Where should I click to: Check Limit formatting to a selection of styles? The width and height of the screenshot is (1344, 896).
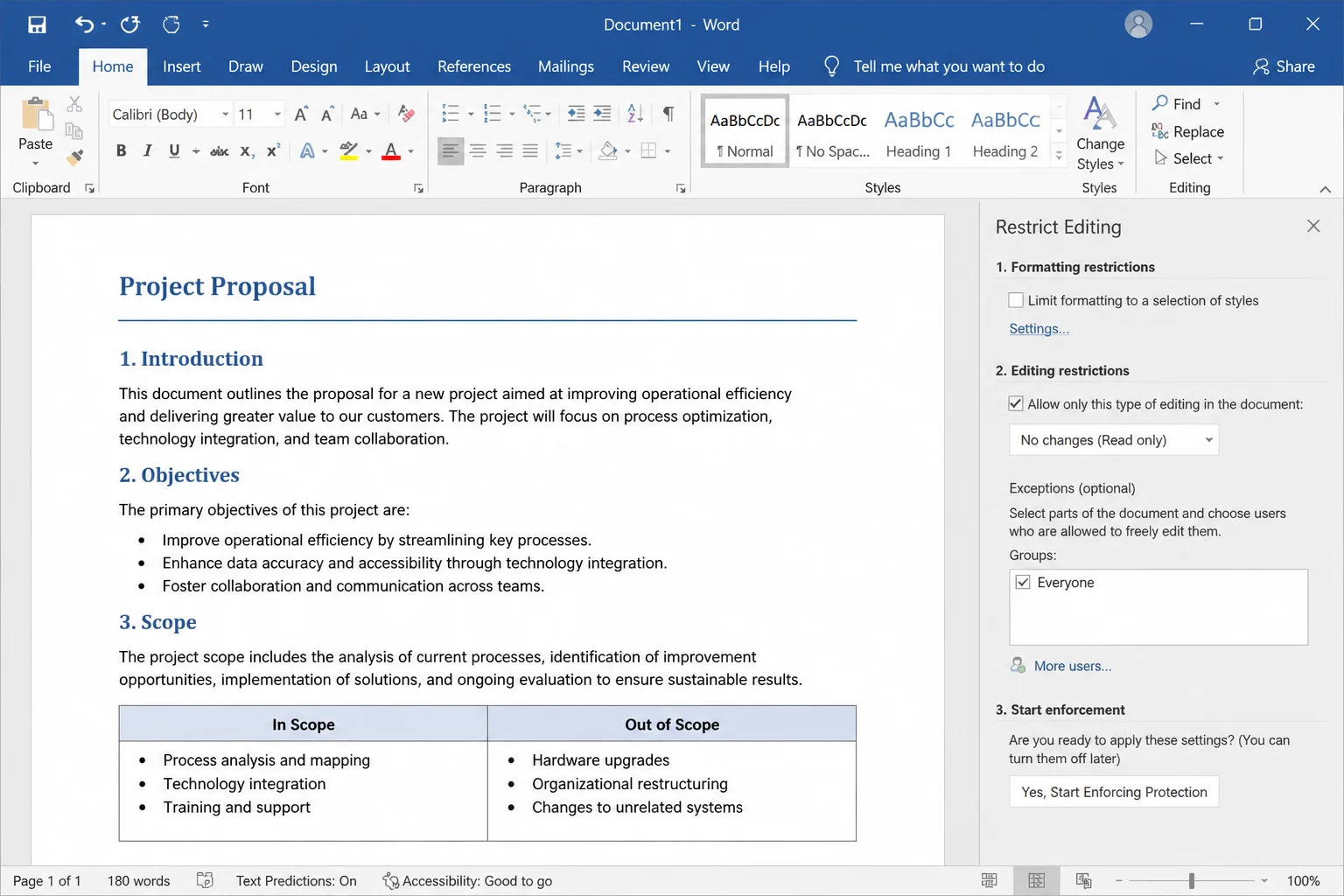coord(1016,300)
